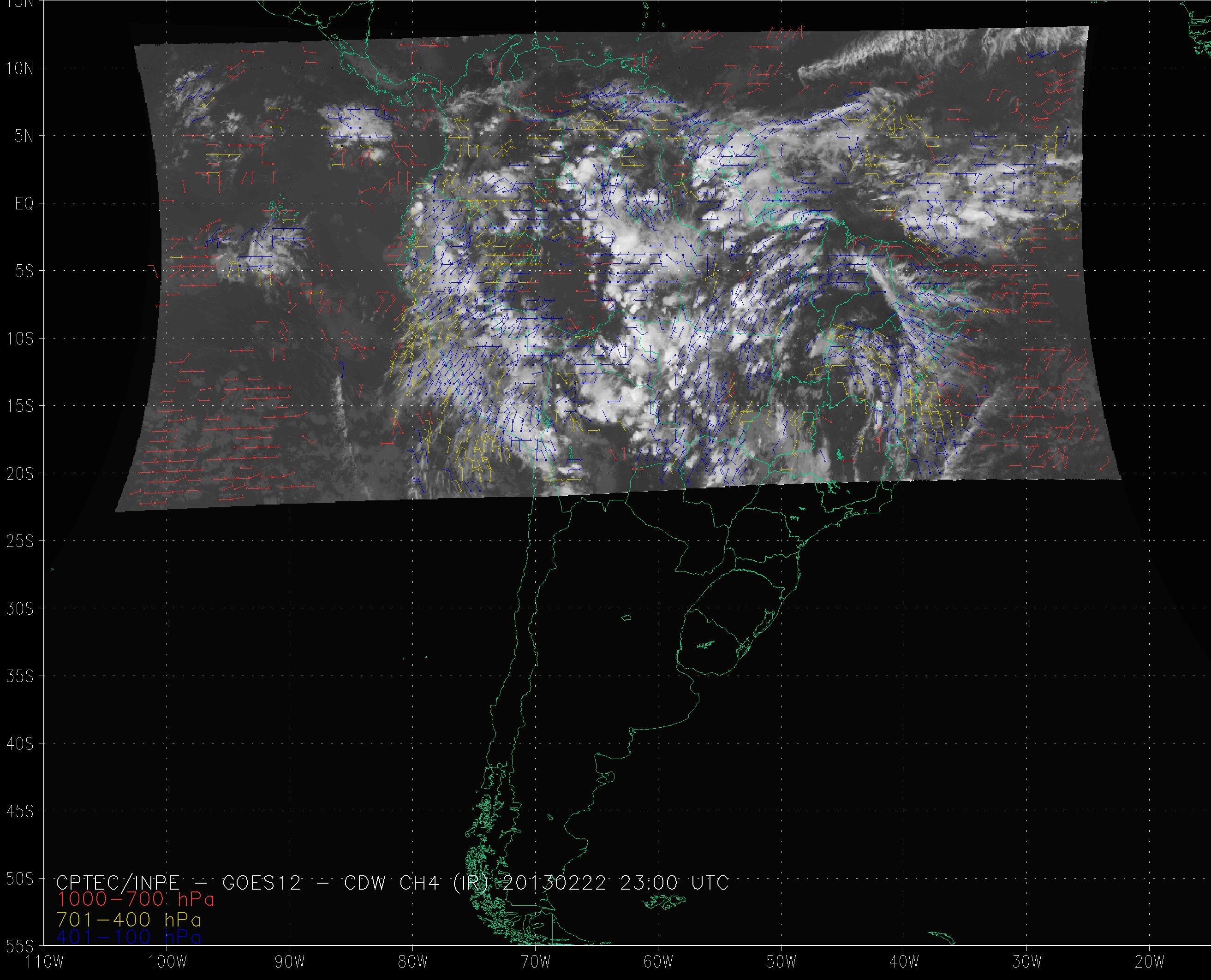Click the red 1000-700 hPa legend entry
Viewport: 1211px width, 980px height.
pyautogui.click(x=136, y=899)
